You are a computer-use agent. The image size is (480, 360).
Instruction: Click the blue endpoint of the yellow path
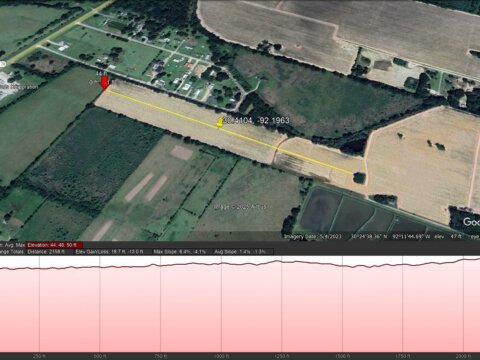click(x=355, y=174)
